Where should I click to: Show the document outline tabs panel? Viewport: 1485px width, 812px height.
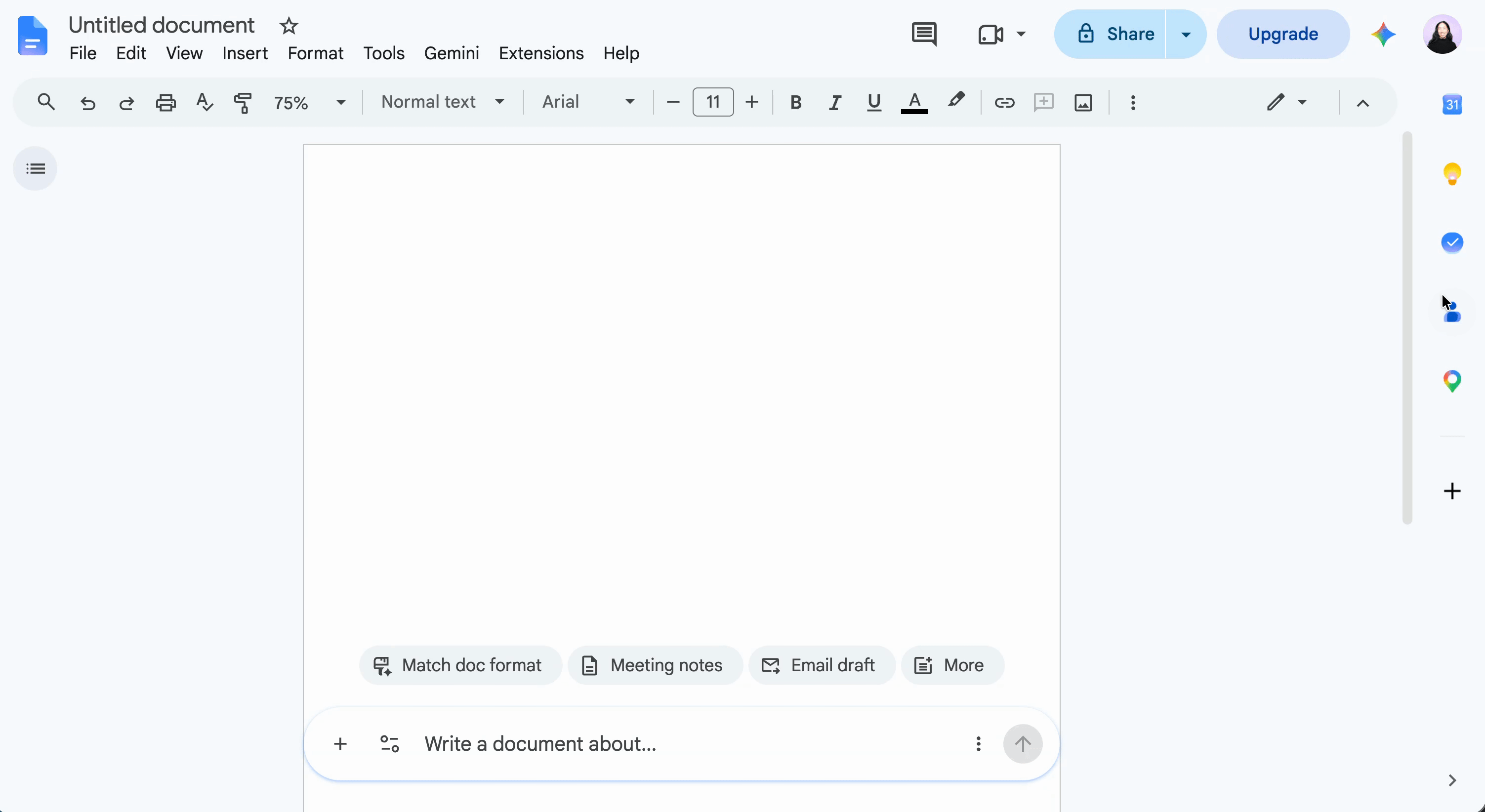coord(35,168)
